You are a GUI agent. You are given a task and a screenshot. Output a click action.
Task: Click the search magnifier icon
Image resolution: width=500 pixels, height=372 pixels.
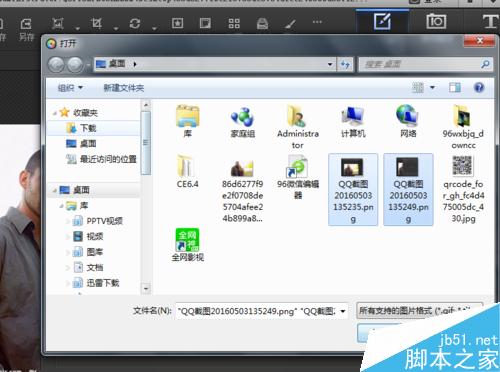pos(485,64)
